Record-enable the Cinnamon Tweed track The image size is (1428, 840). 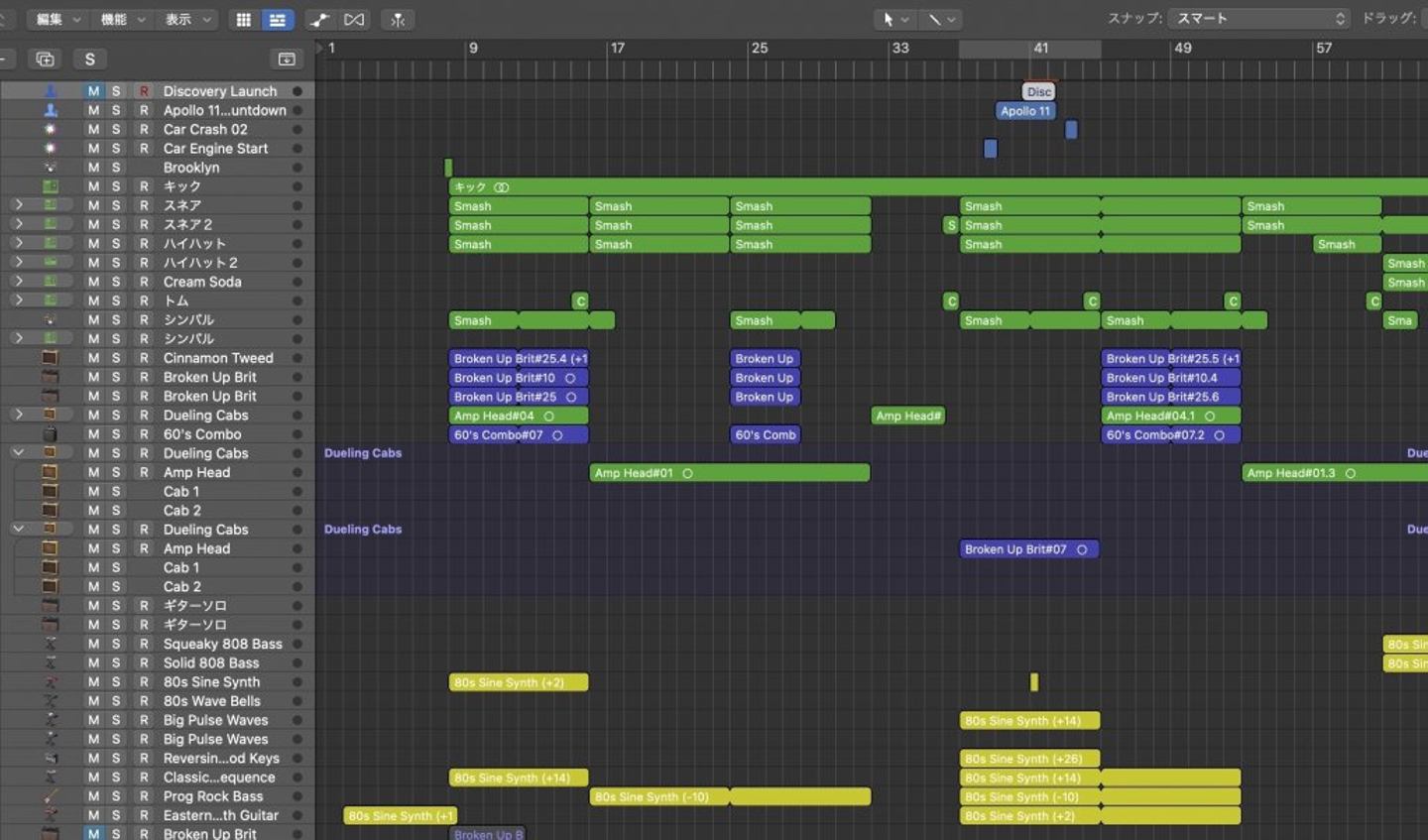pos(144,358)
